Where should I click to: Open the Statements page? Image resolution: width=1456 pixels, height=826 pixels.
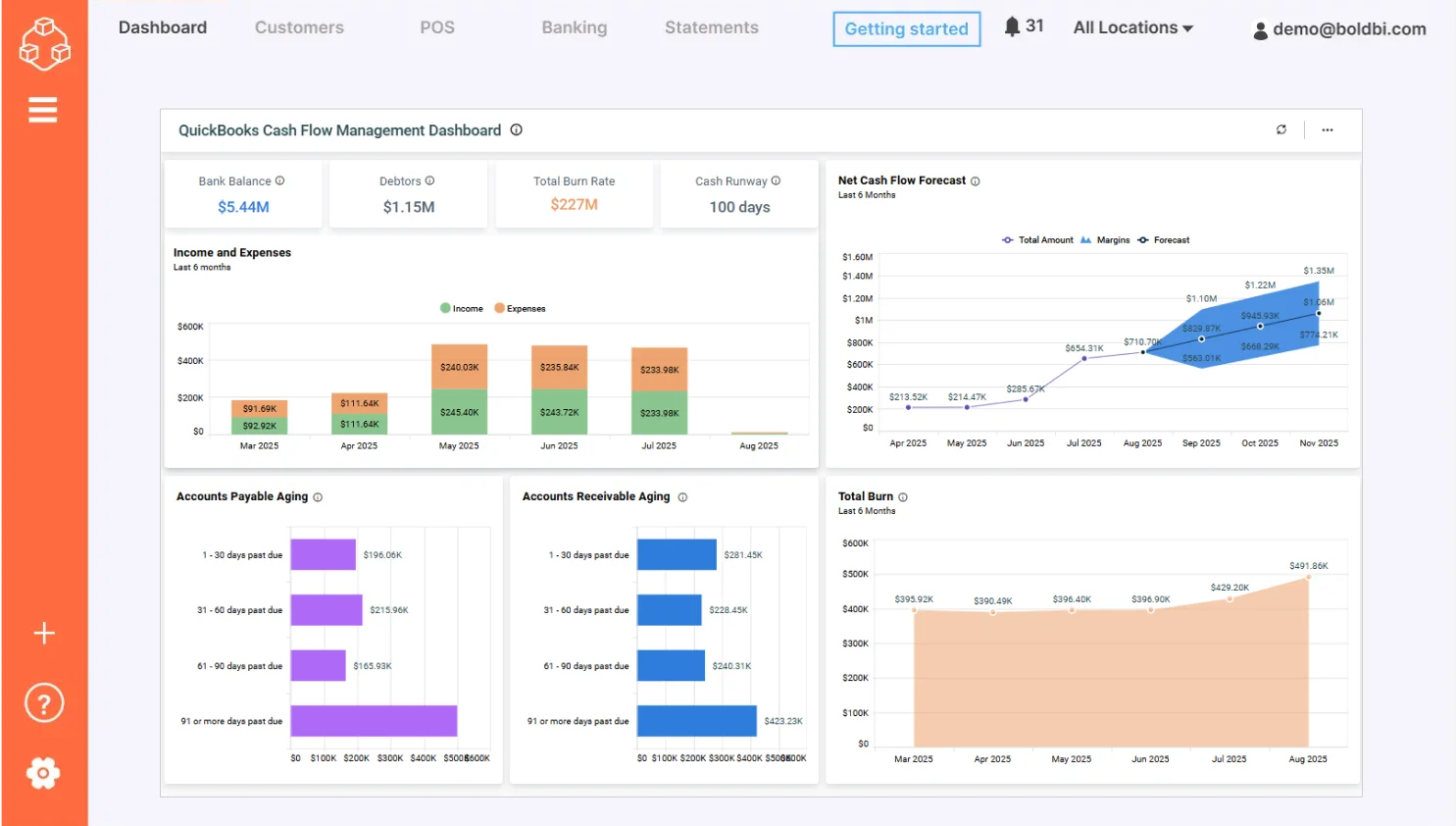(x=710, y=27)
